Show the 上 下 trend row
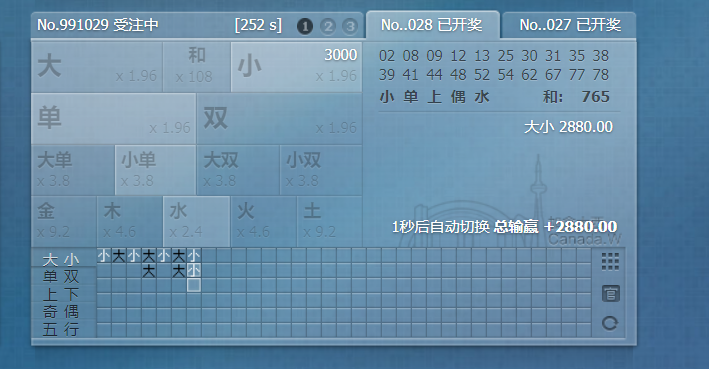This screenshot has height=369, width=709. (61, 294)
